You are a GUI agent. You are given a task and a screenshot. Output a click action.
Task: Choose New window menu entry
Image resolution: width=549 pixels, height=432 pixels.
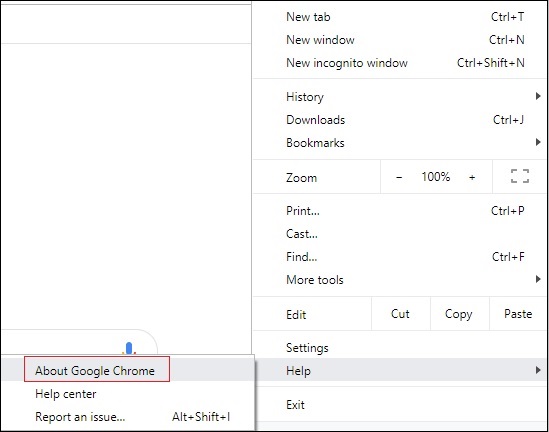[x=399, y=40]
